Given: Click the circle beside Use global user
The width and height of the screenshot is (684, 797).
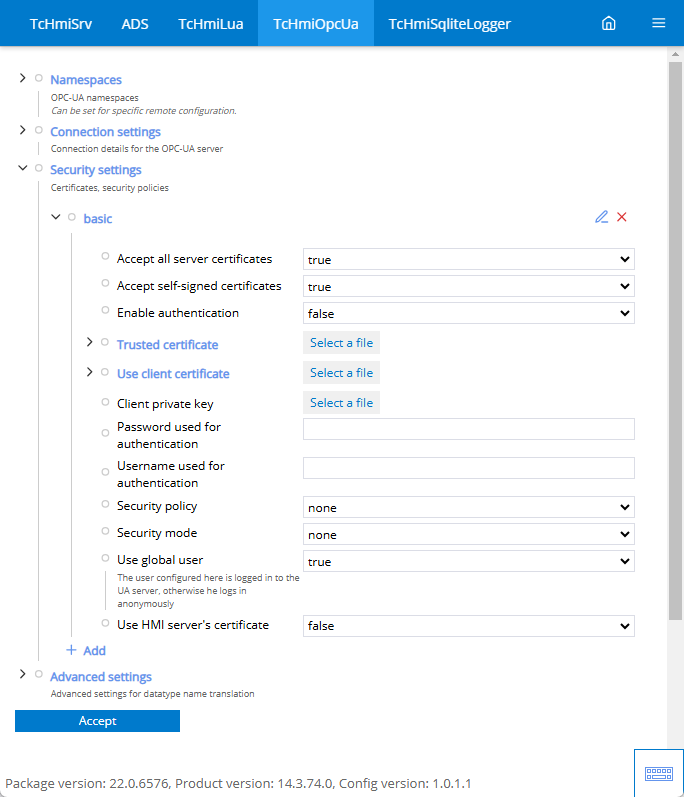Looking at the screenshot, I should 105,558.
